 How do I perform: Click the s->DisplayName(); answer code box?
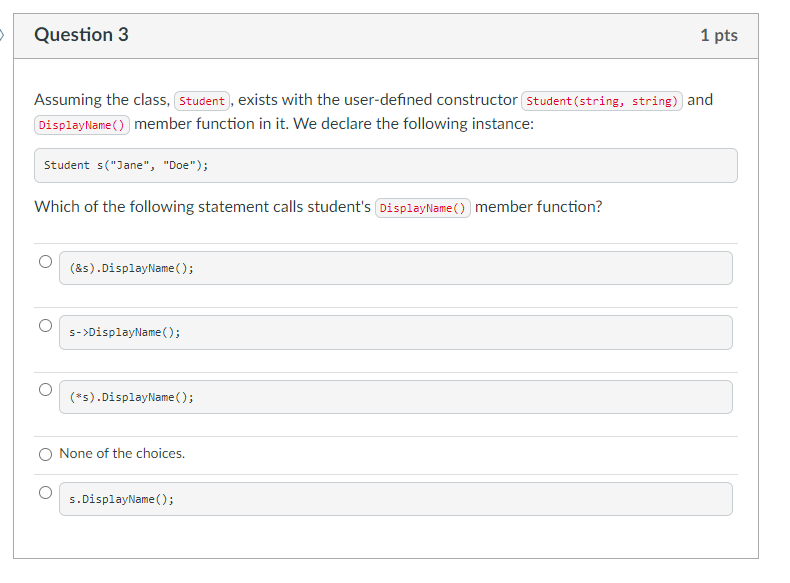click(395, 332)
